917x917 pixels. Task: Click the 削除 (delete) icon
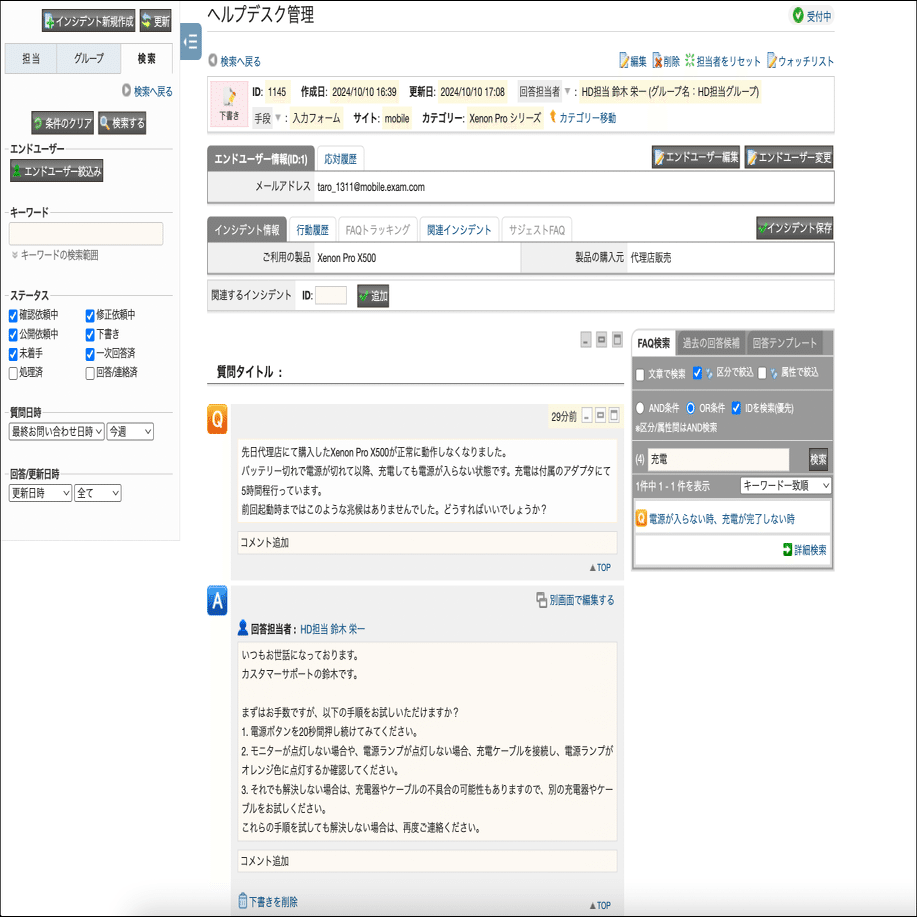click(656, 61)
